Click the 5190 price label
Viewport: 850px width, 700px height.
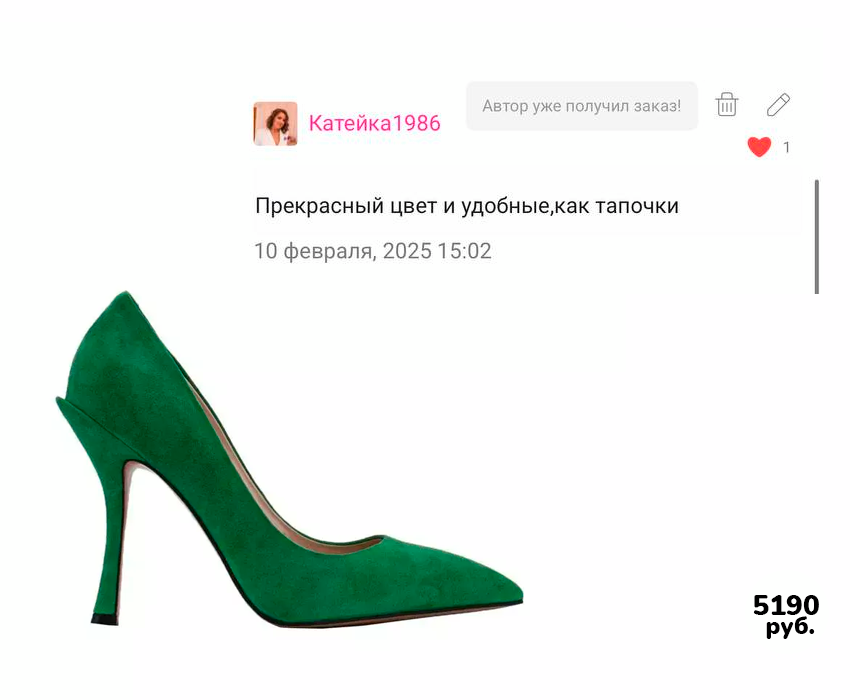(786, 605)
